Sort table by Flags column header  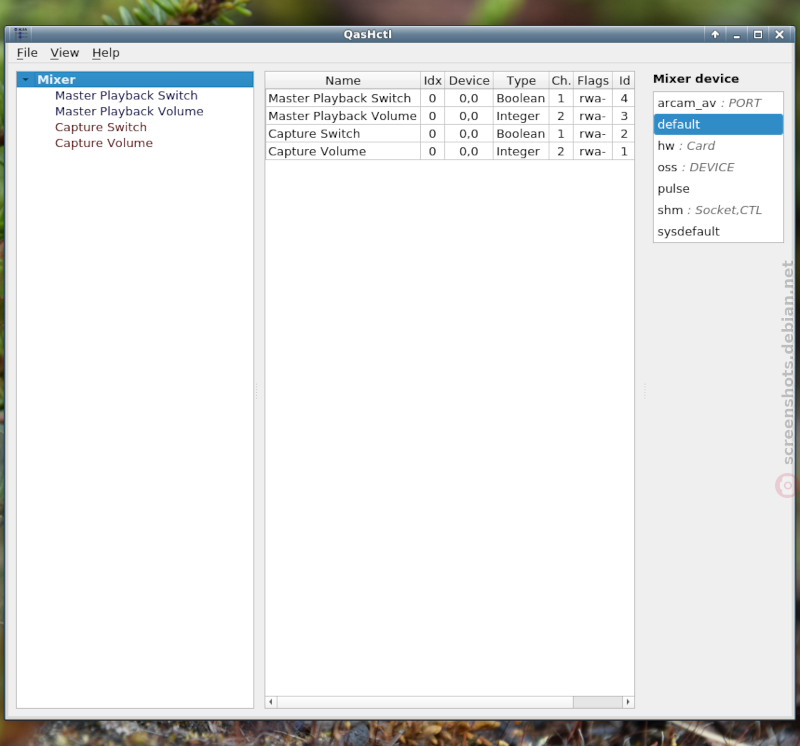[x=593, y=81]
